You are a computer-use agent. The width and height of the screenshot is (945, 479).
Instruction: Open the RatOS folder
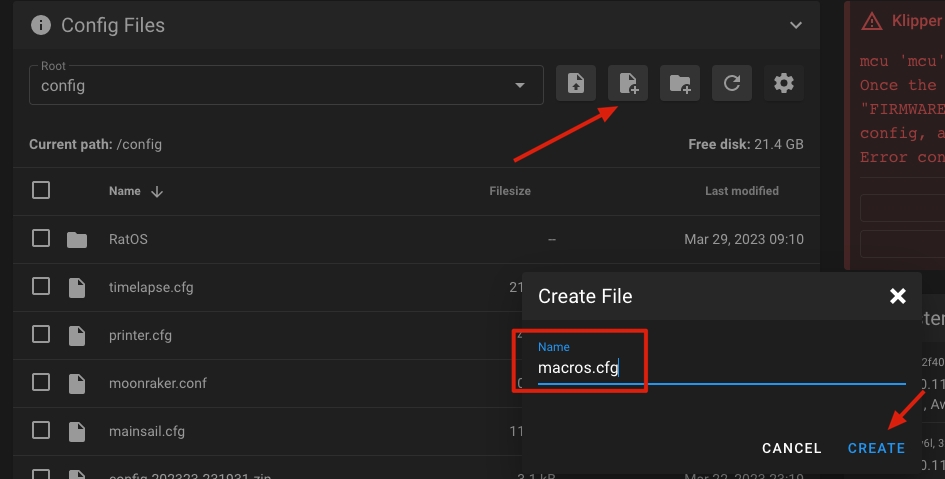[128, 239]
